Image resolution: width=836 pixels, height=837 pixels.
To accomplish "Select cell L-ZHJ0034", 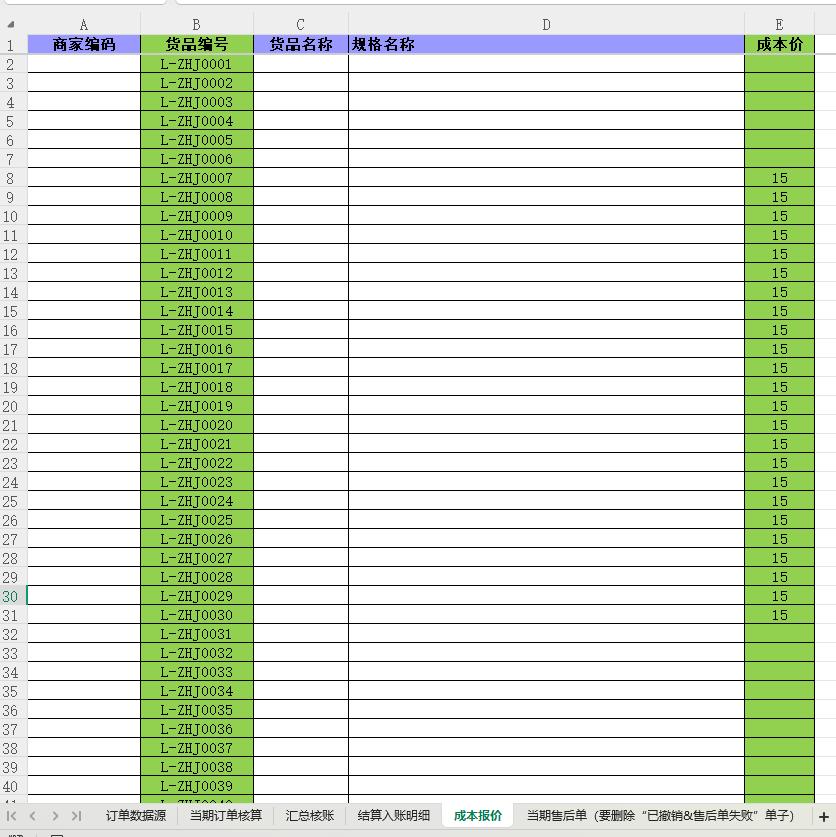I will 197,691.
